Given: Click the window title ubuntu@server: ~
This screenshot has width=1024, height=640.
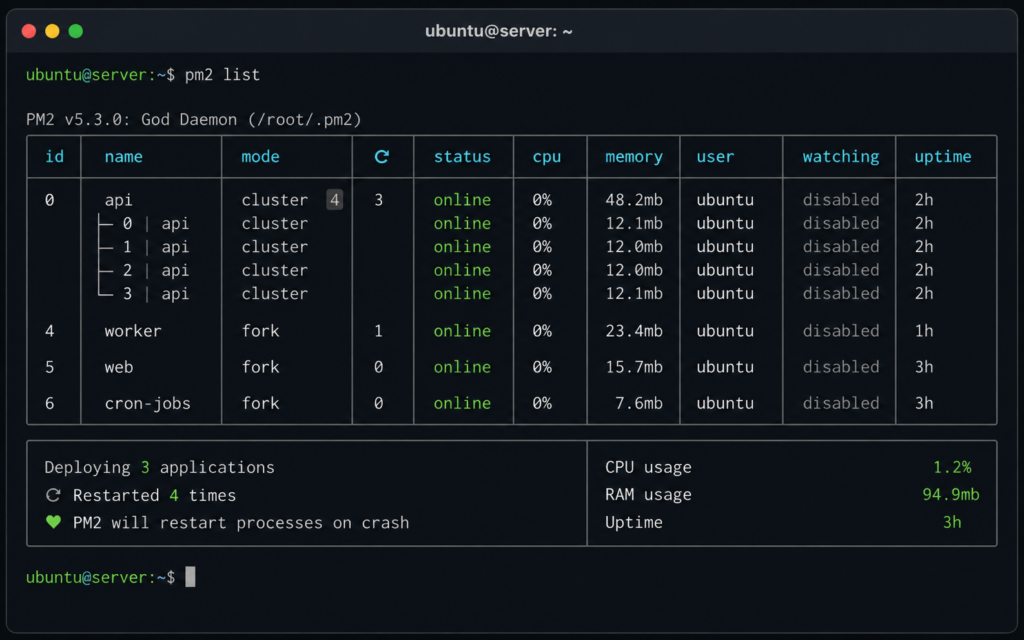Looking at the screenshot, I should tap(498, 31).
